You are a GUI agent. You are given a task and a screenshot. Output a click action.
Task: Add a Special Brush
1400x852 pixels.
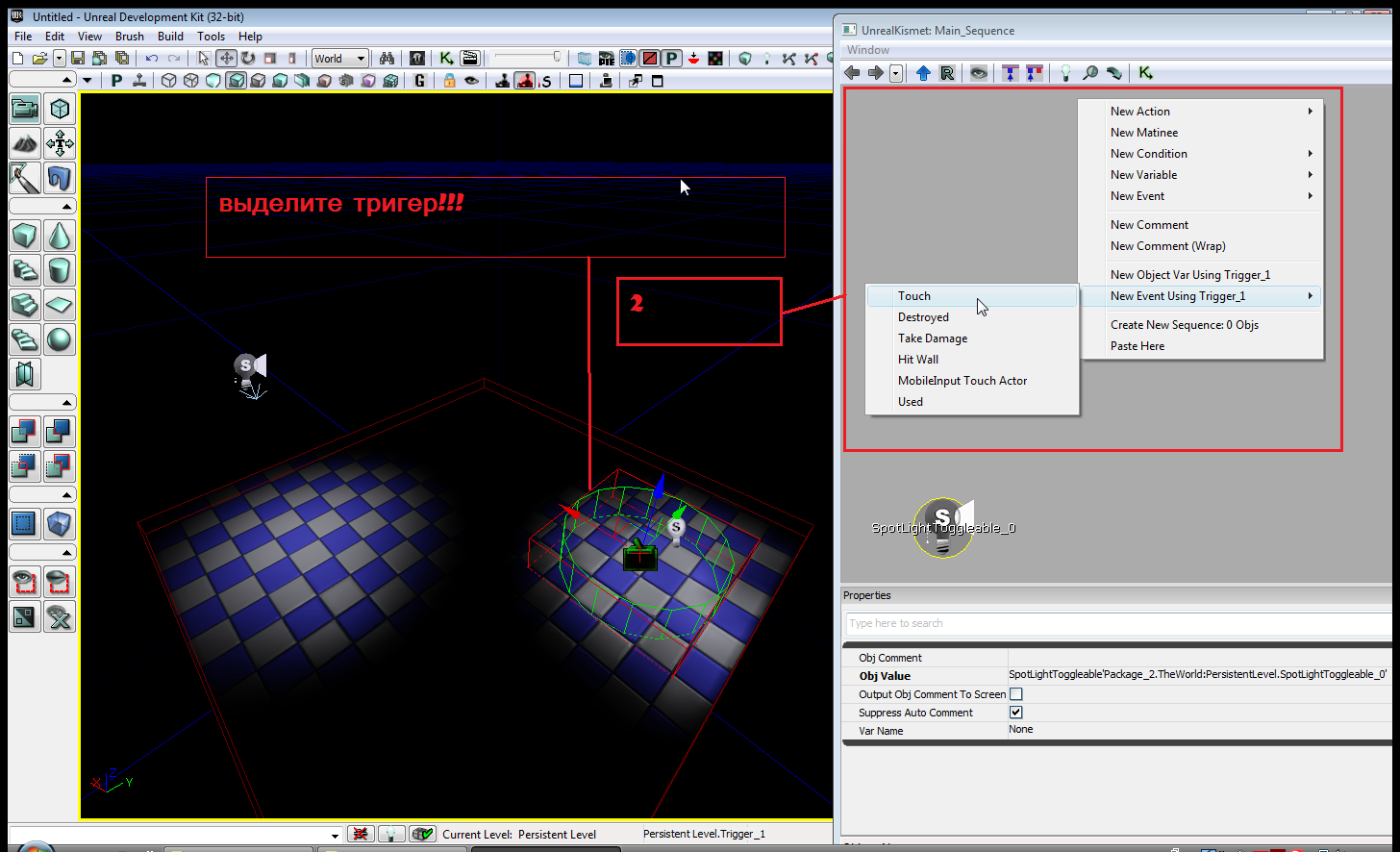point(25,524)
